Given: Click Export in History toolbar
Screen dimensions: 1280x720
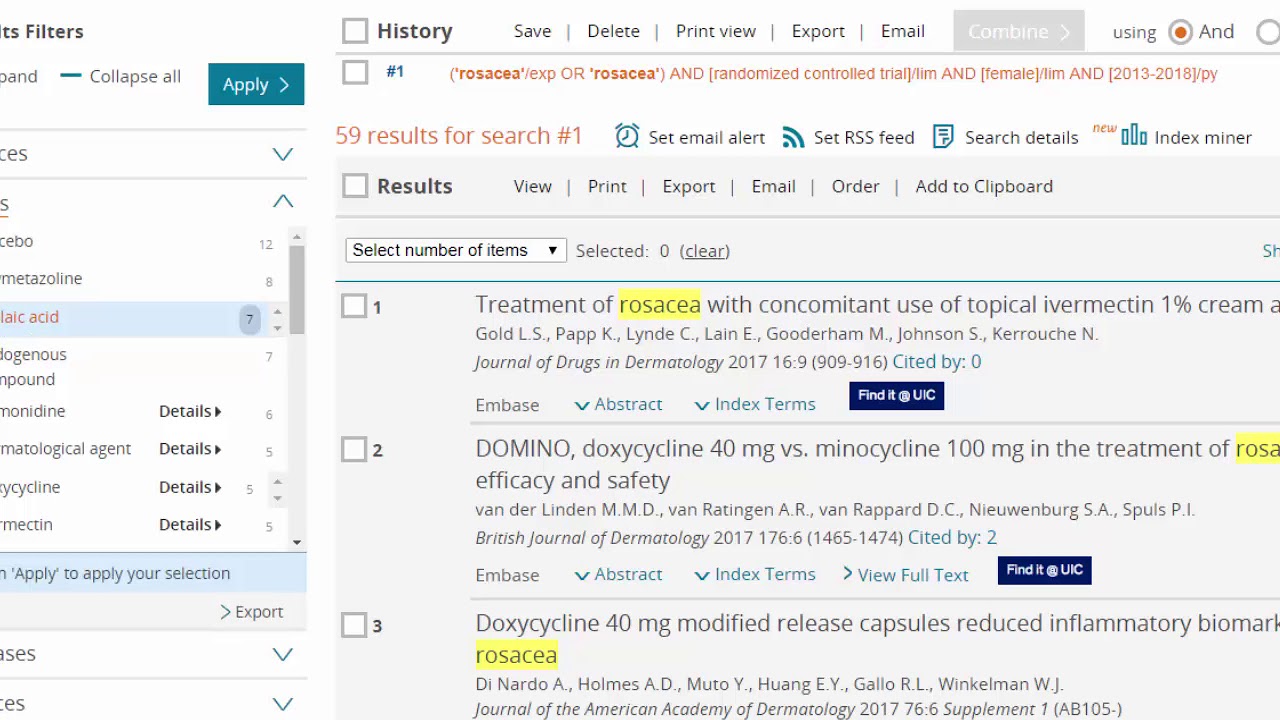Looking at the screenshot, I should click(x=818, y=31).
